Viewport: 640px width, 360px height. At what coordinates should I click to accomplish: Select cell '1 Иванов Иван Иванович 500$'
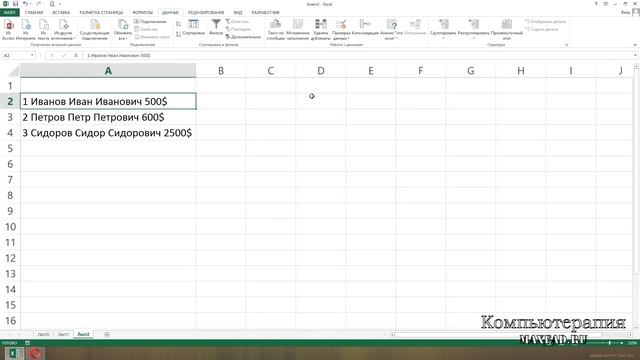coord(108,101)
